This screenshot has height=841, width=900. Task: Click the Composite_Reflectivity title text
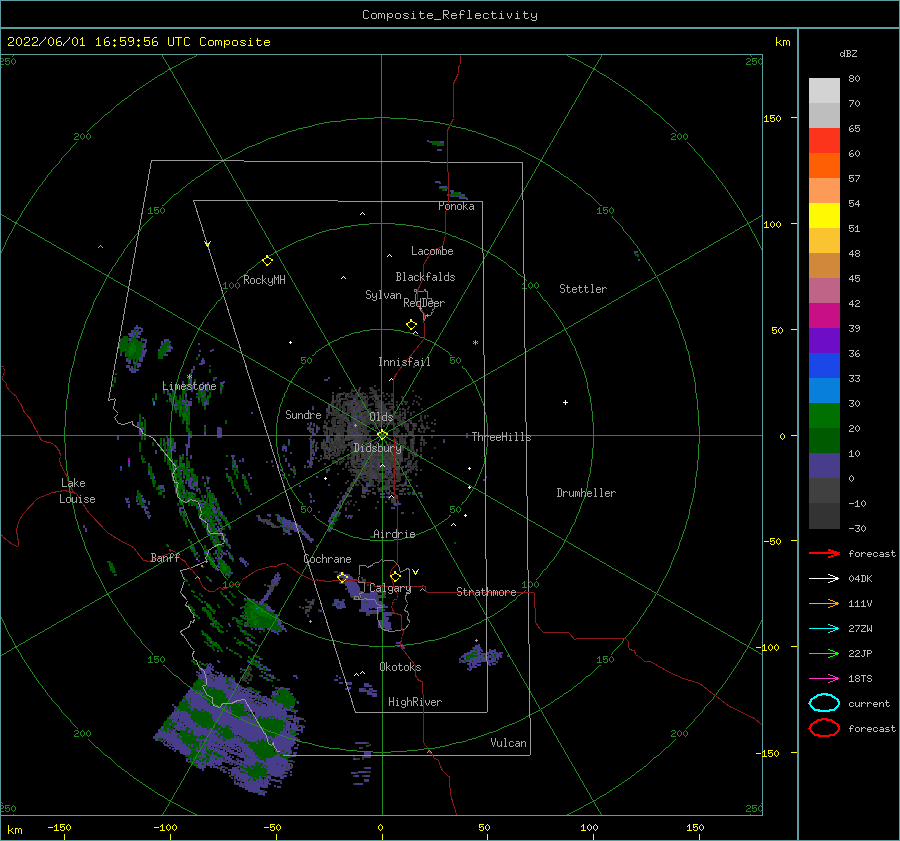click(450, 15)
